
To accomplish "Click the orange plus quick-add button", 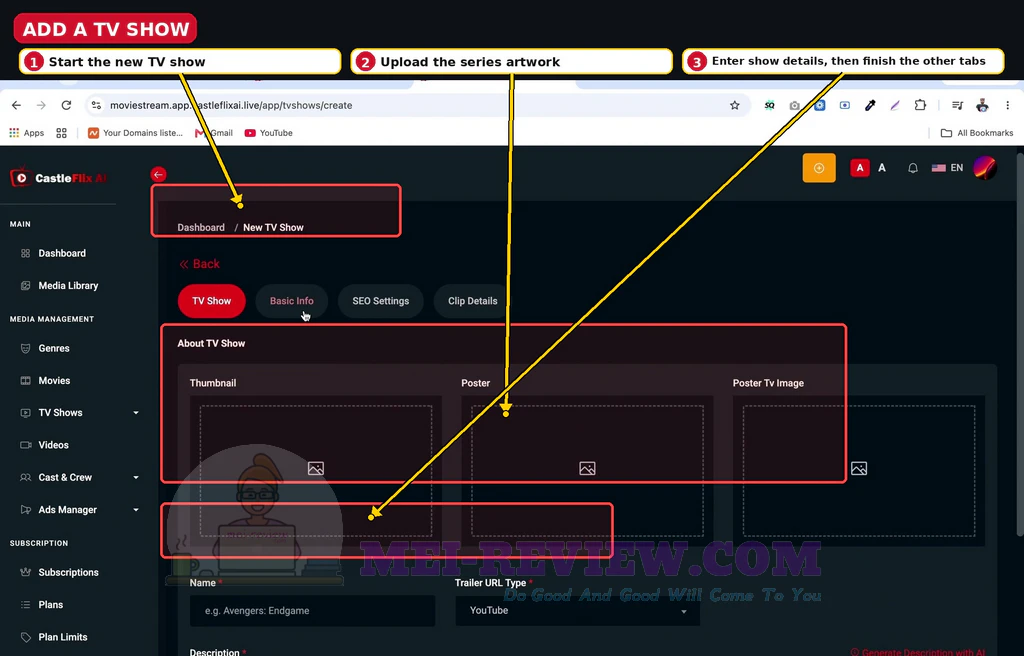I will pos(819,168).
